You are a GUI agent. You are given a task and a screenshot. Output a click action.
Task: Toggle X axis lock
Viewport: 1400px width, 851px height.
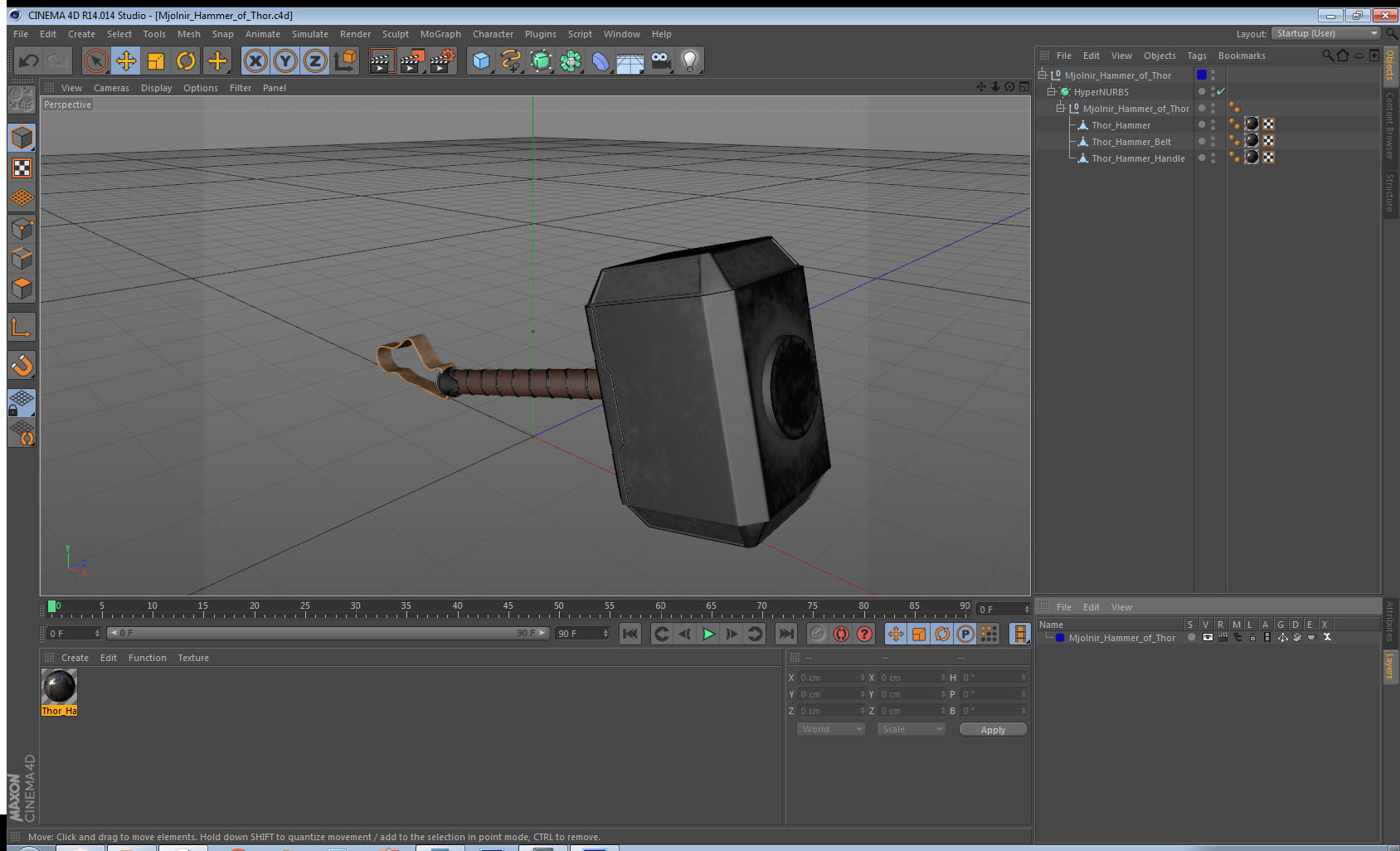point(255,61)
